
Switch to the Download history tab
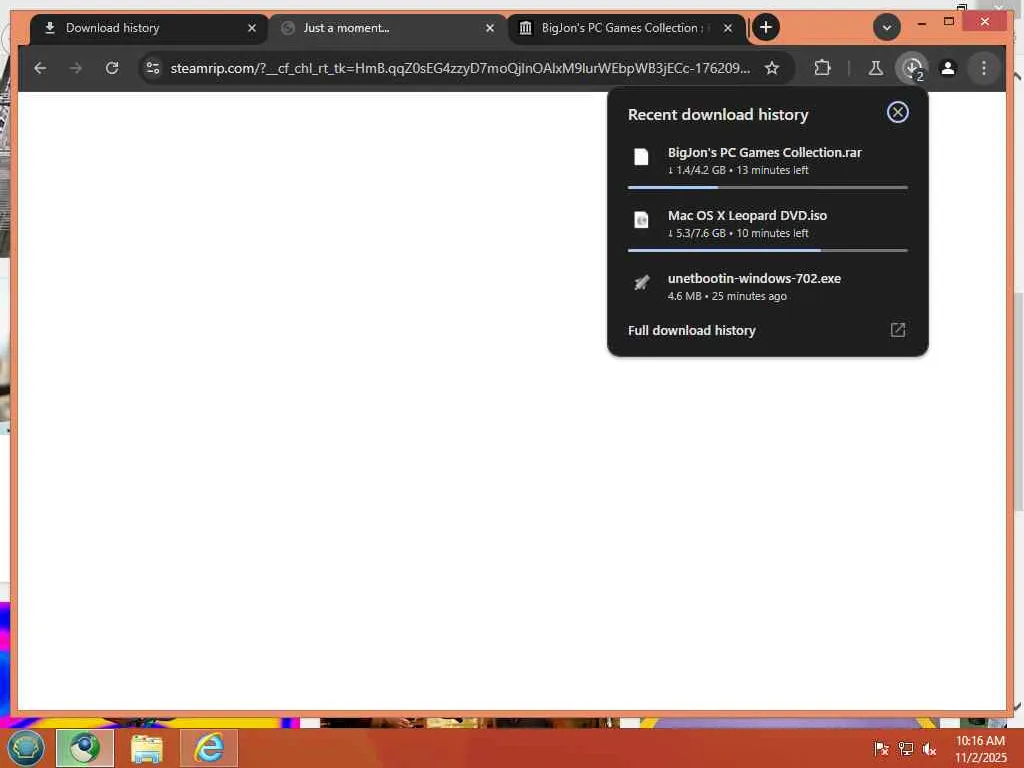tap(149, 28)
